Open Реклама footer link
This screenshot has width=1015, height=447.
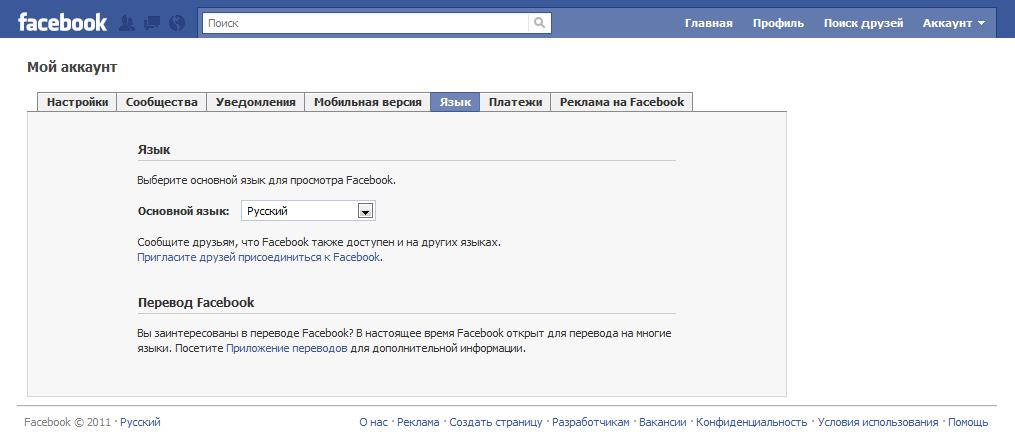[x=418, y=422]
